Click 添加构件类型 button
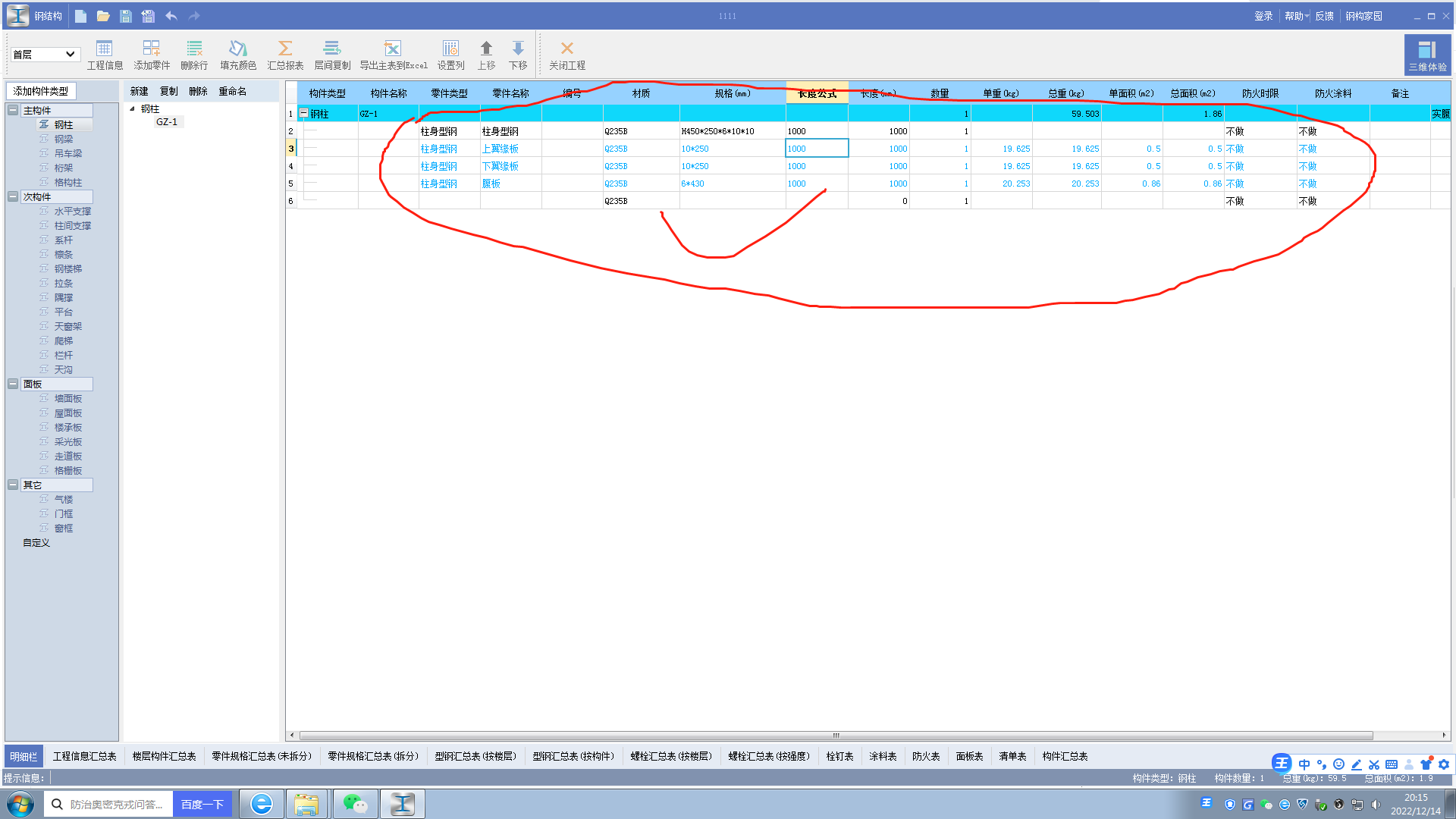The width and height of the screenshot is (1456, 819). [x=41, y=91]
